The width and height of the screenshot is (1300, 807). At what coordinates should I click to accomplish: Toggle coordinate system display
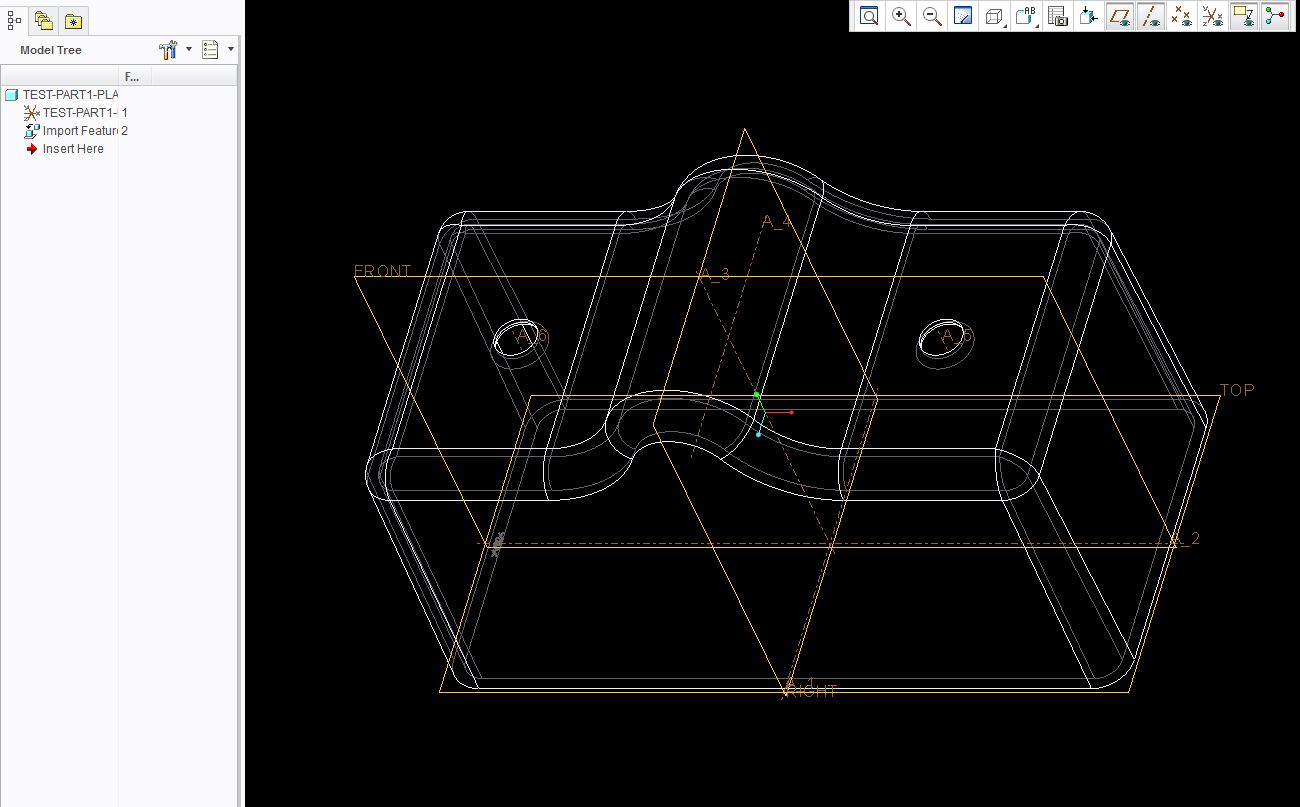(1212, 16)
